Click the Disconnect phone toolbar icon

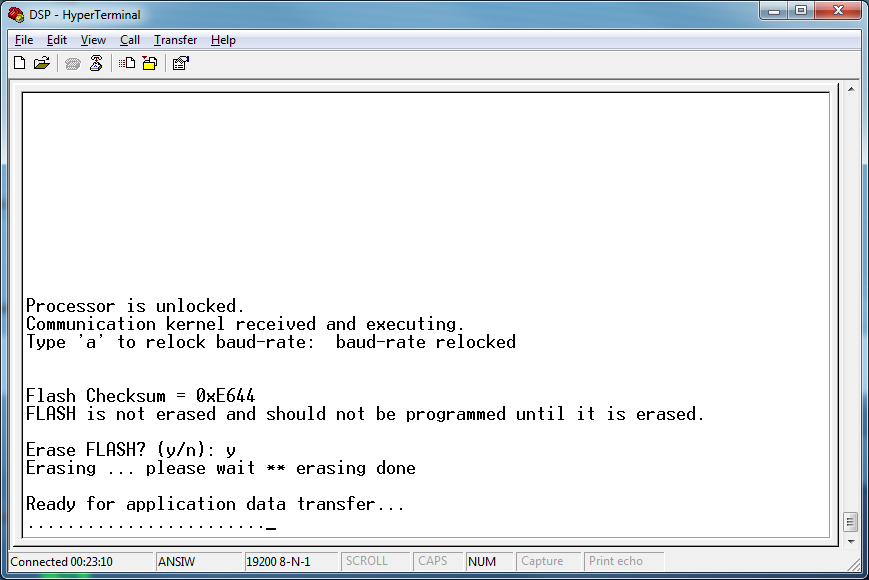pyautogui.click(x=96, y=62)
